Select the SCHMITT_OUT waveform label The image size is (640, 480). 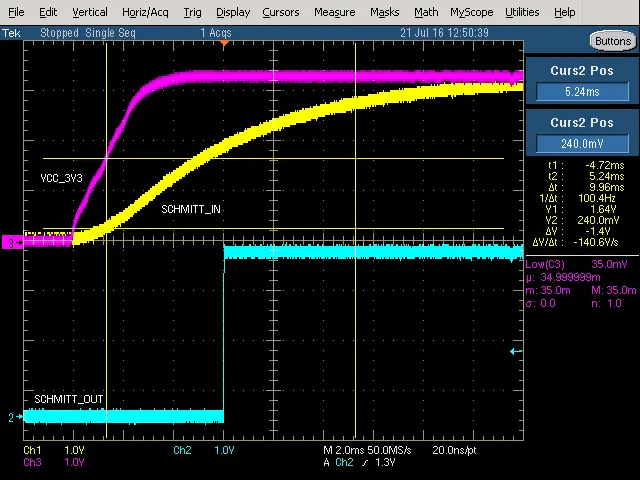69,399
